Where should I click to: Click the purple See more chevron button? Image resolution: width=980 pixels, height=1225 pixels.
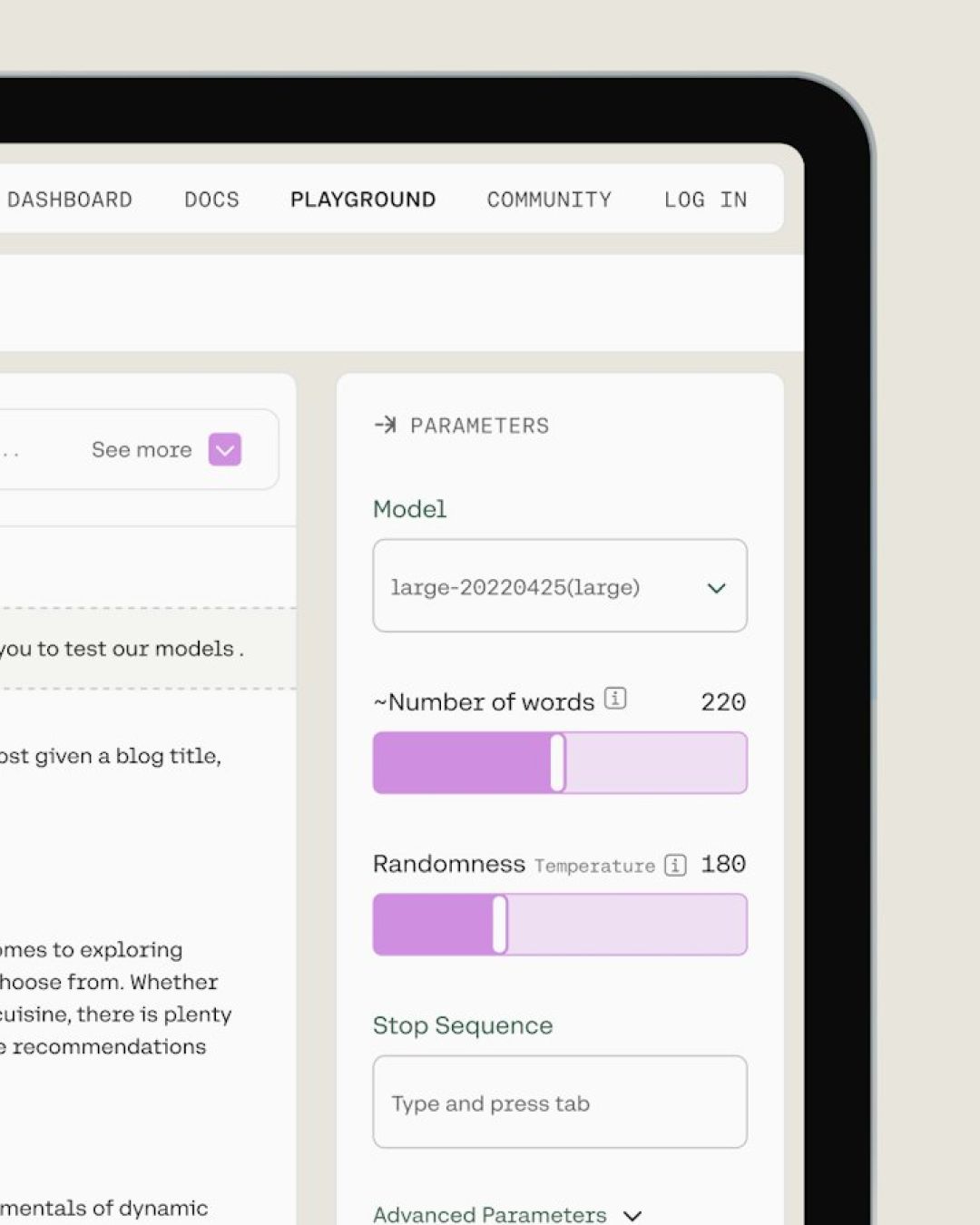click(225, 449)
